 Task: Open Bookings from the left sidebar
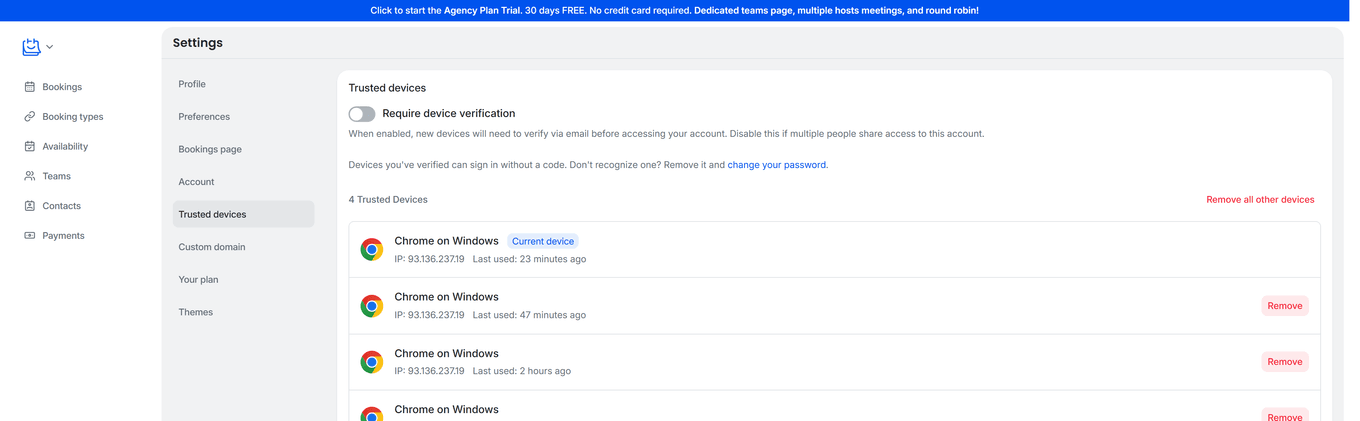click(x=62, y=87)
